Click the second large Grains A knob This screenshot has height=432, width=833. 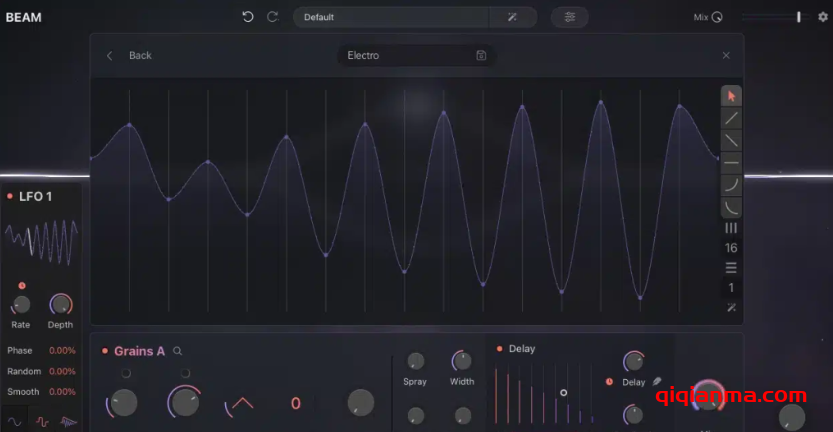(184, 402)
